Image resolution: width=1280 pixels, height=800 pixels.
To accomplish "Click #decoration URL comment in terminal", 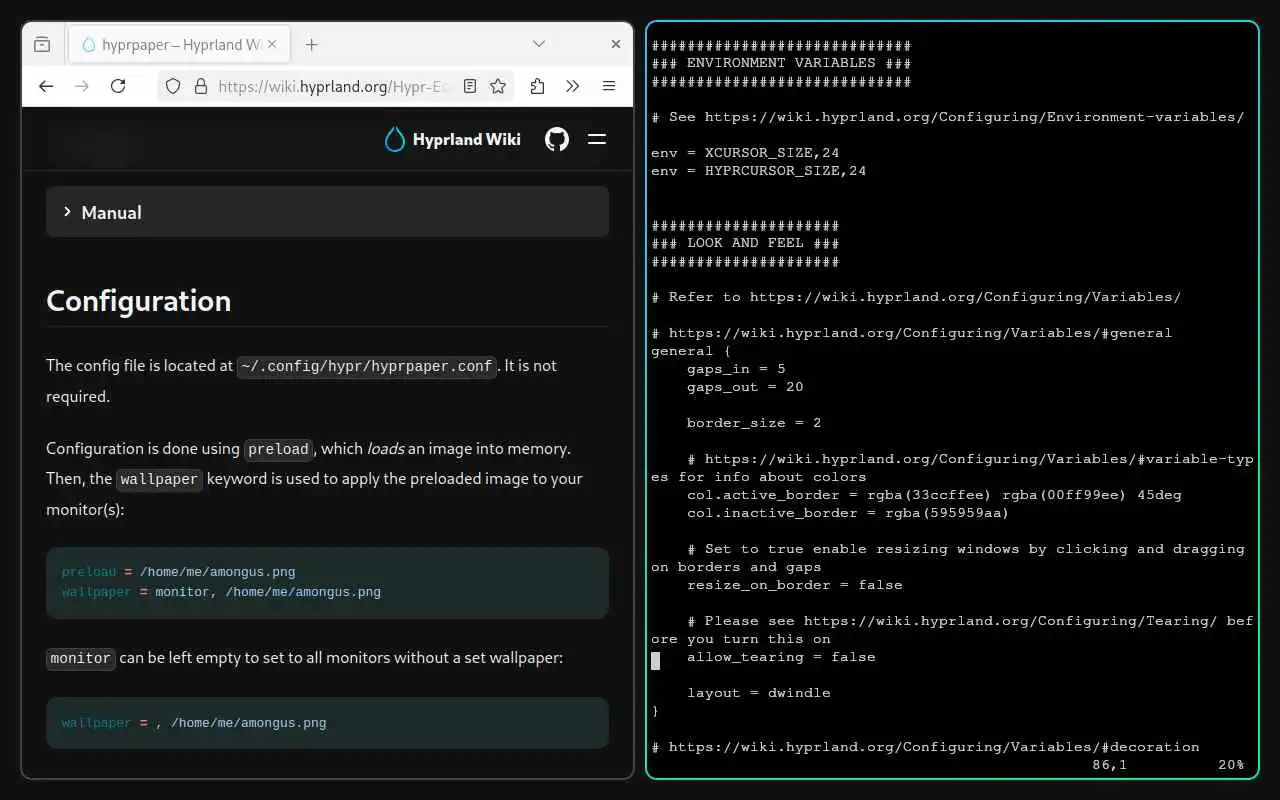I will coord(925,747).
